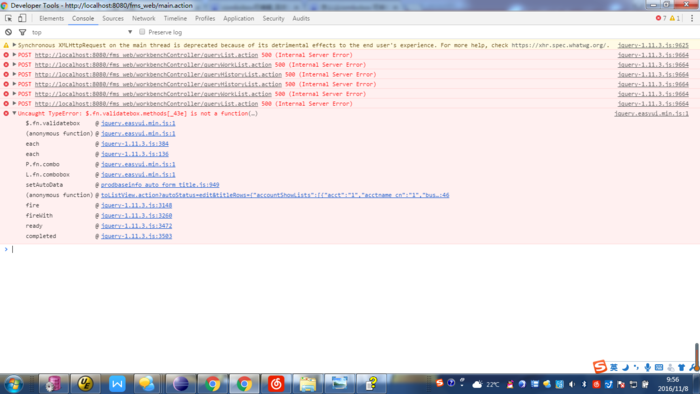Click the Sogou soft keyboard icon

coord(659,367)
